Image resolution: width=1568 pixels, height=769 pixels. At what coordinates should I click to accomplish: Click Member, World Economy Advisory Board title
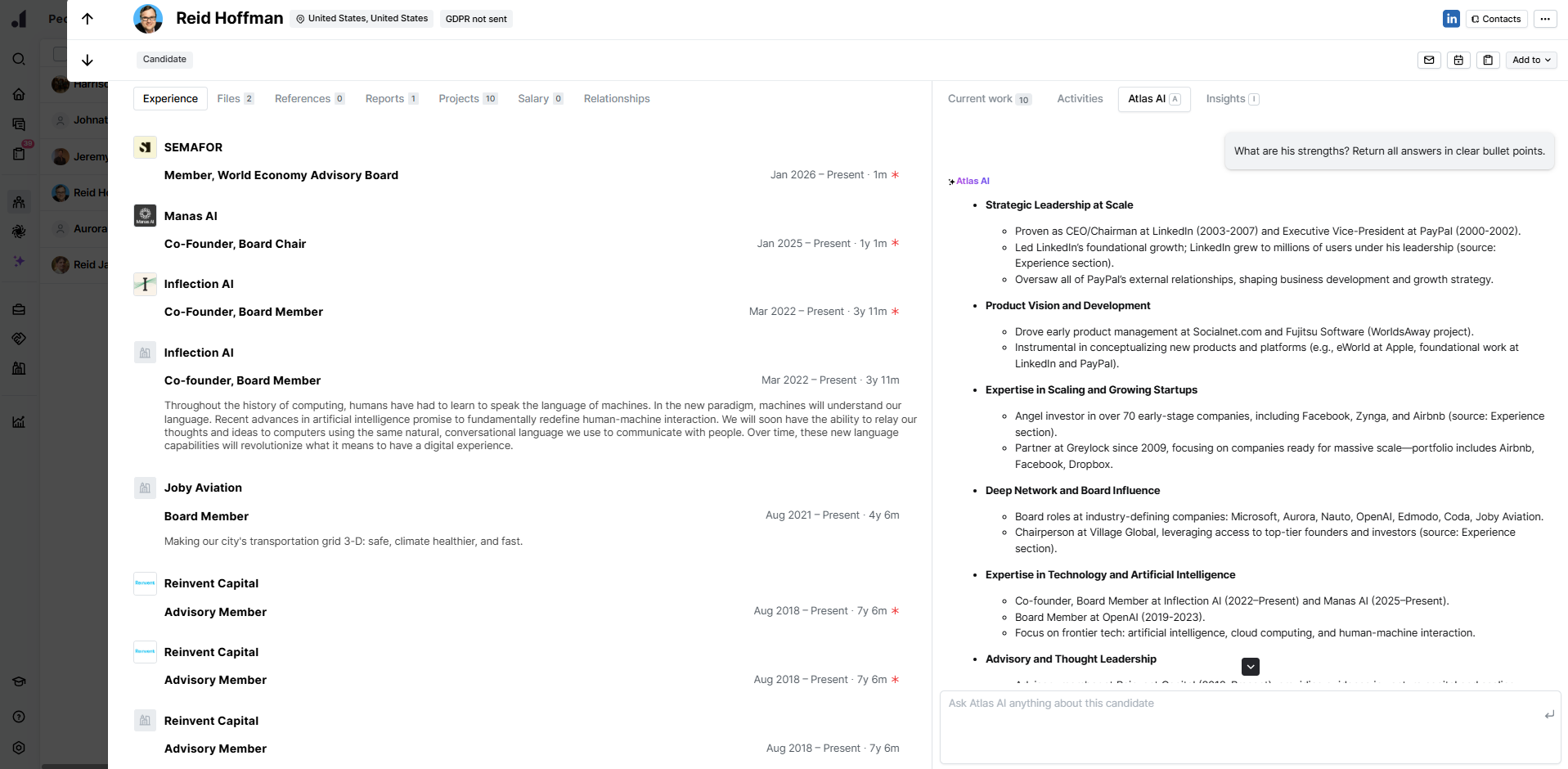coord(281,175)
